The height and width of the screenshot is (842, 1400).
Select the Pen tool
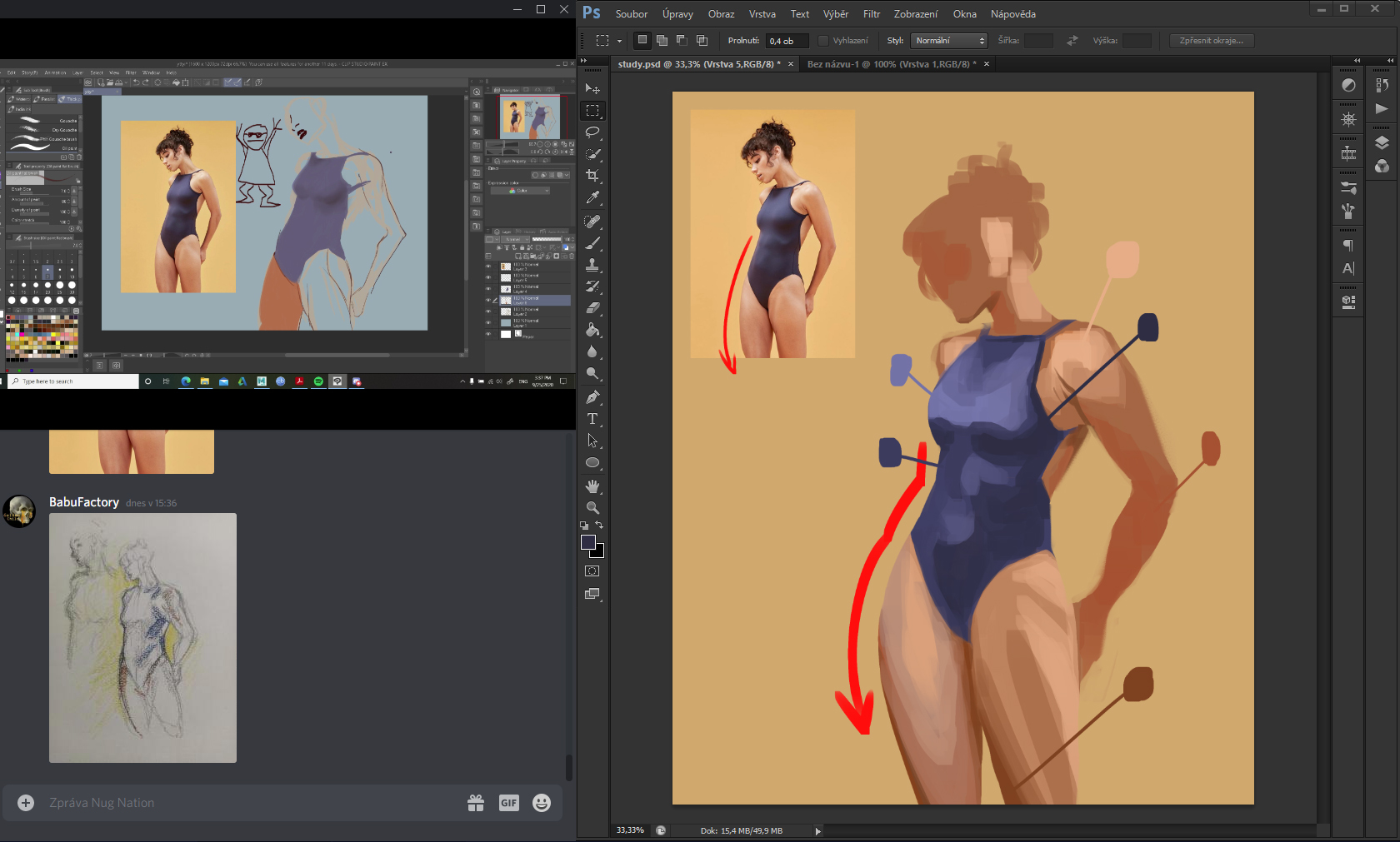(592, 397)
